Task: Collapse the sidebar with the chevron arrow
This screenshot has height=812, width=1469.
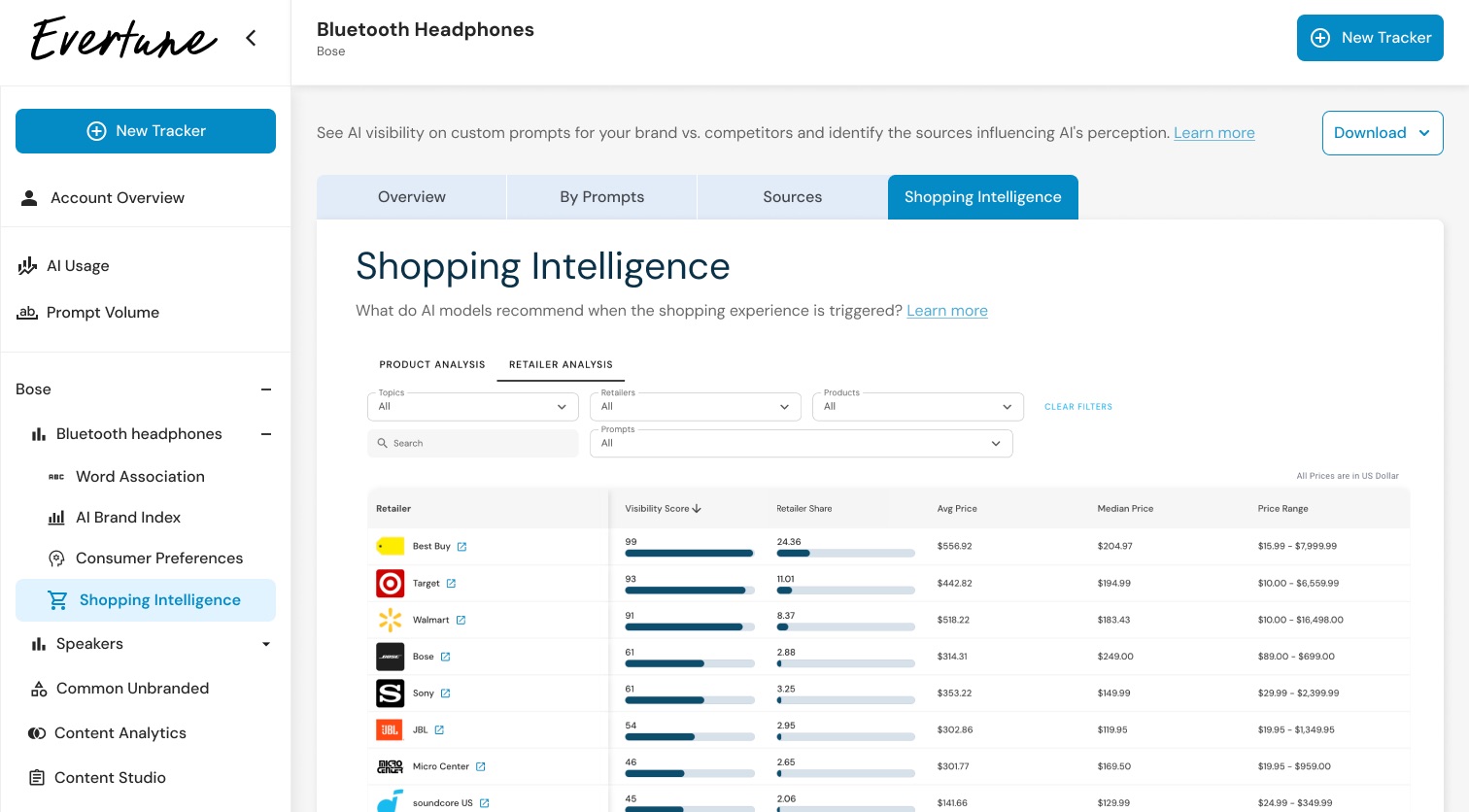Action: point(251,38)
